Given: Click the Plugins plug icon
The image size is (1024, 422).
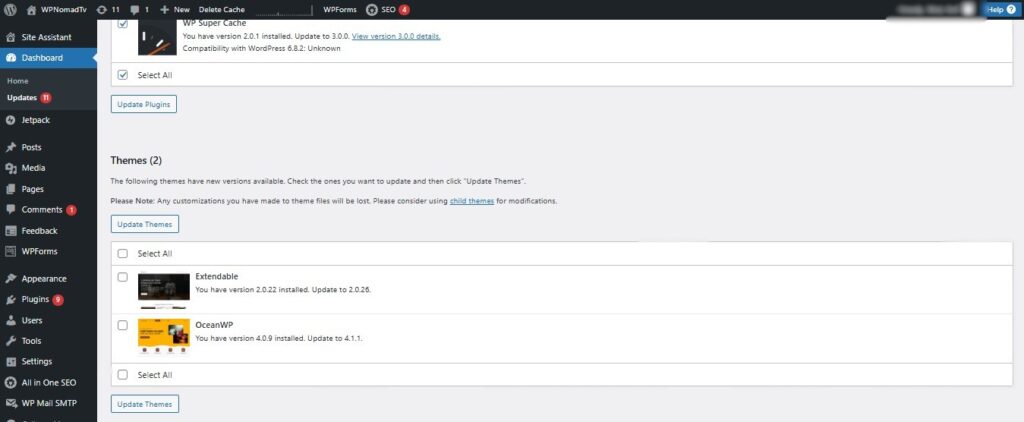Looking at the screenshot, I should coord(10,299).
